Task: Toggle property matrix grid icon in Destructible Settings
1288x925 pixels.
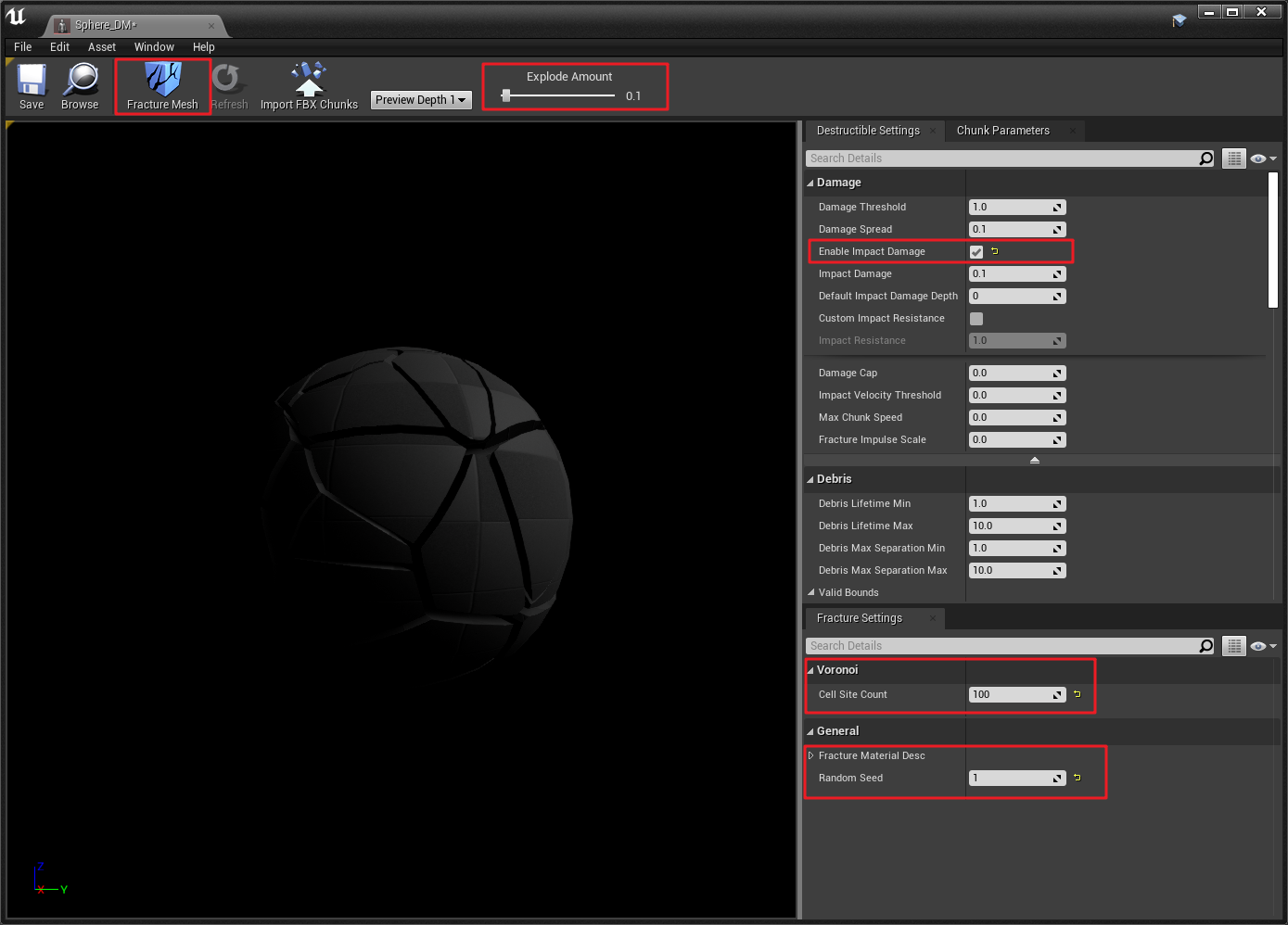Action: 1233,158
